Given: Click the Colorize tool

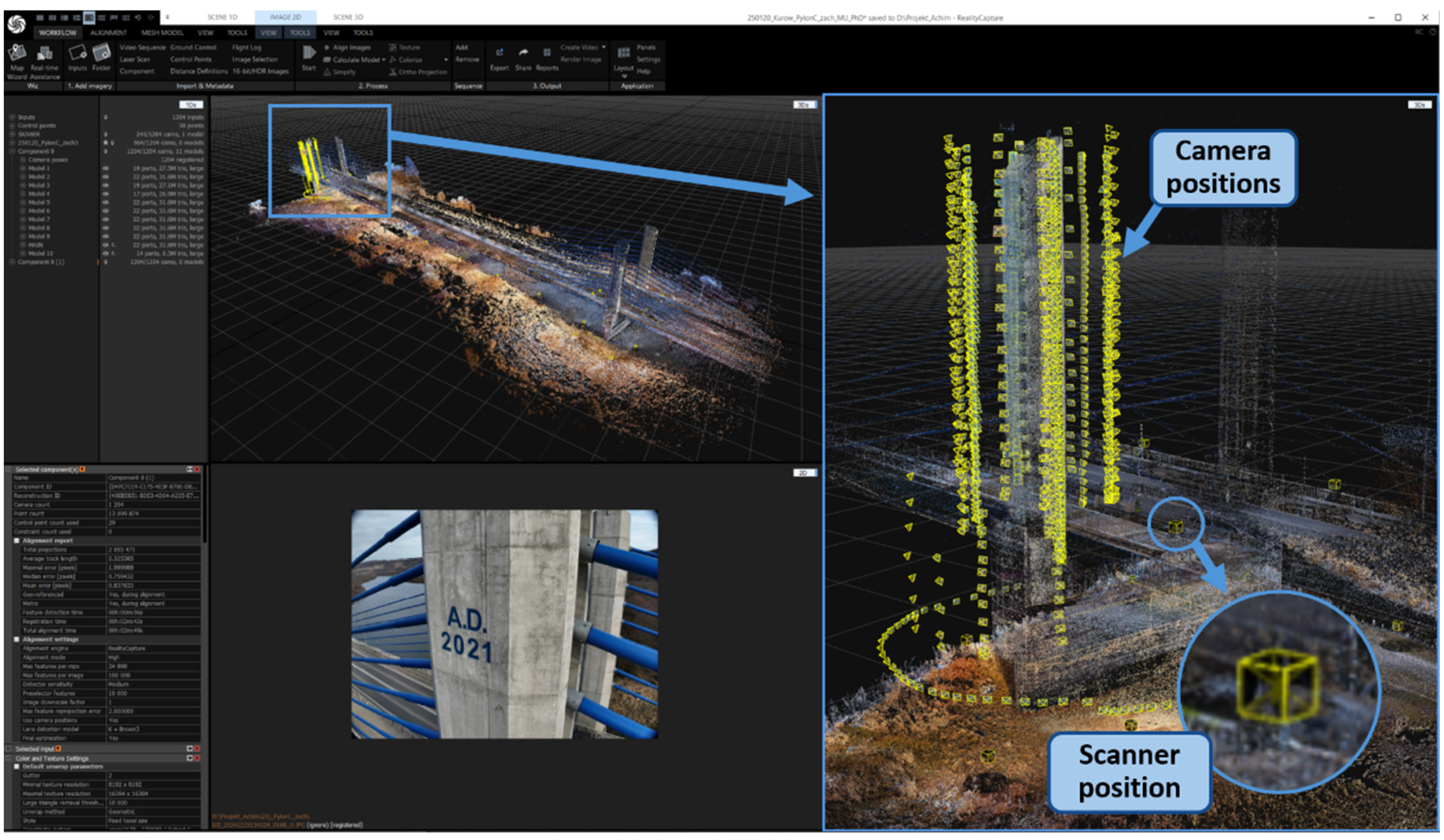Looking at the screenshot, I should point(405,60).
